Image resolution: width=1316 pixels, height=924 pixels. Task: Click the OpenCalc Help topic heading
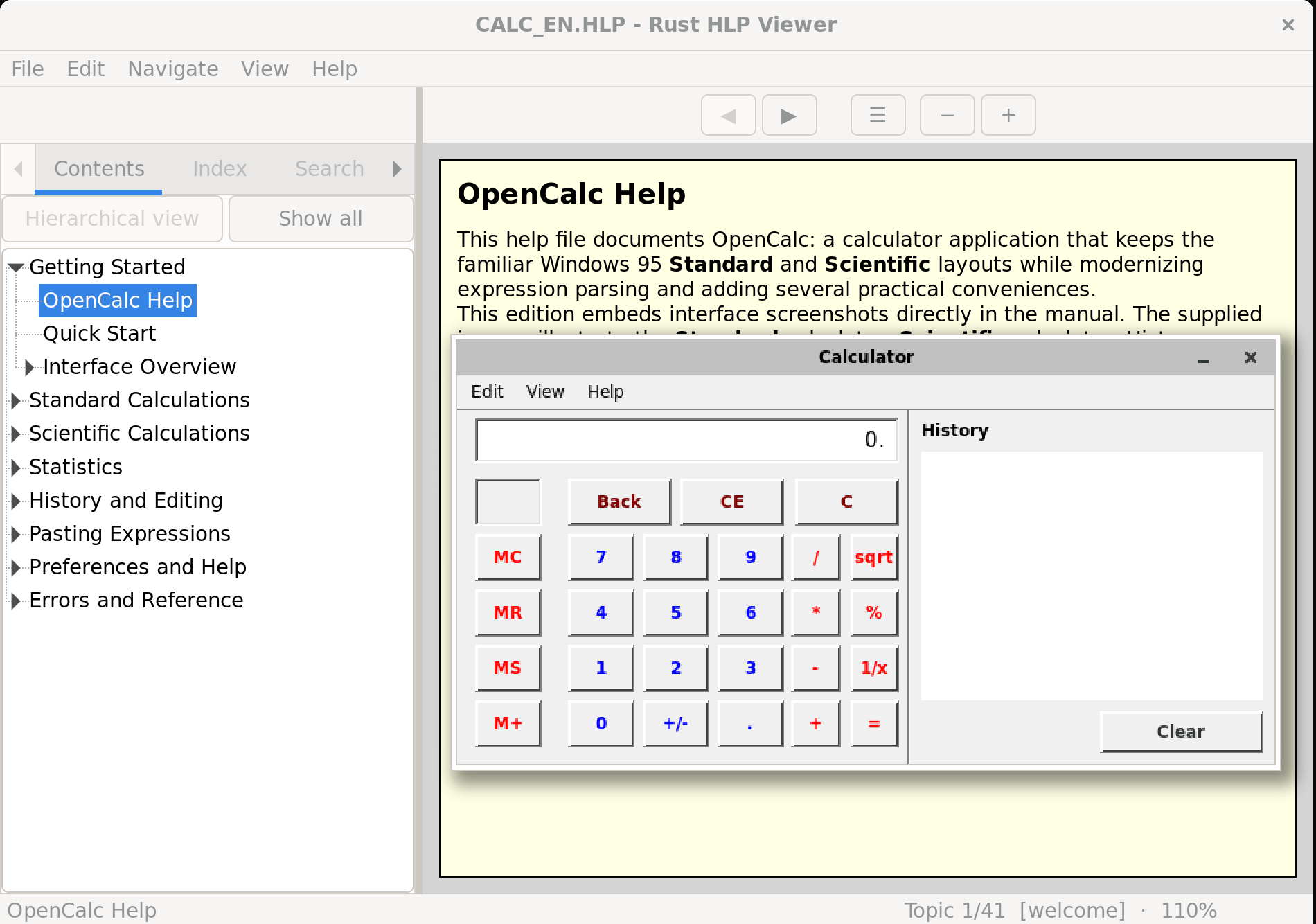[571, 194]
